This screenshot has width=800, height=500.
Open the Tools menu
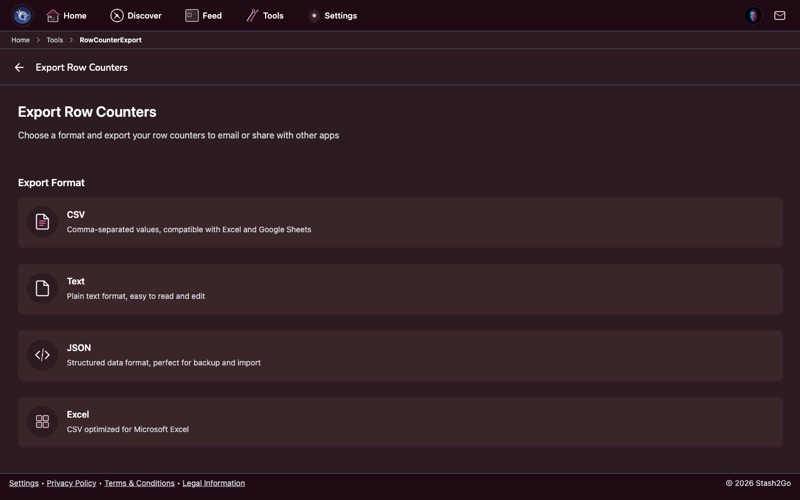(265, 16)
